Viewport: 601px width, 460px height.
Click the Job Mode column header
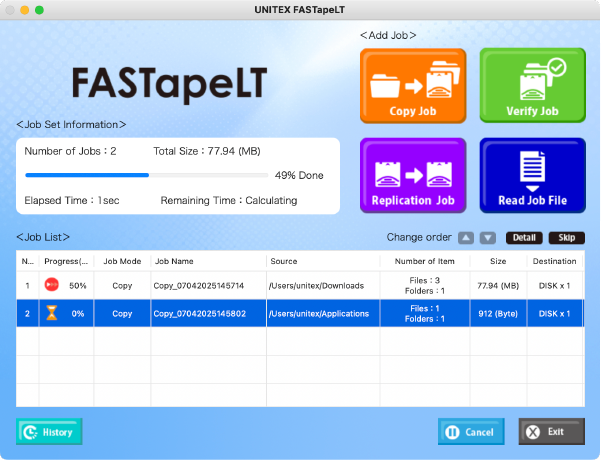(x=122, y=261)
